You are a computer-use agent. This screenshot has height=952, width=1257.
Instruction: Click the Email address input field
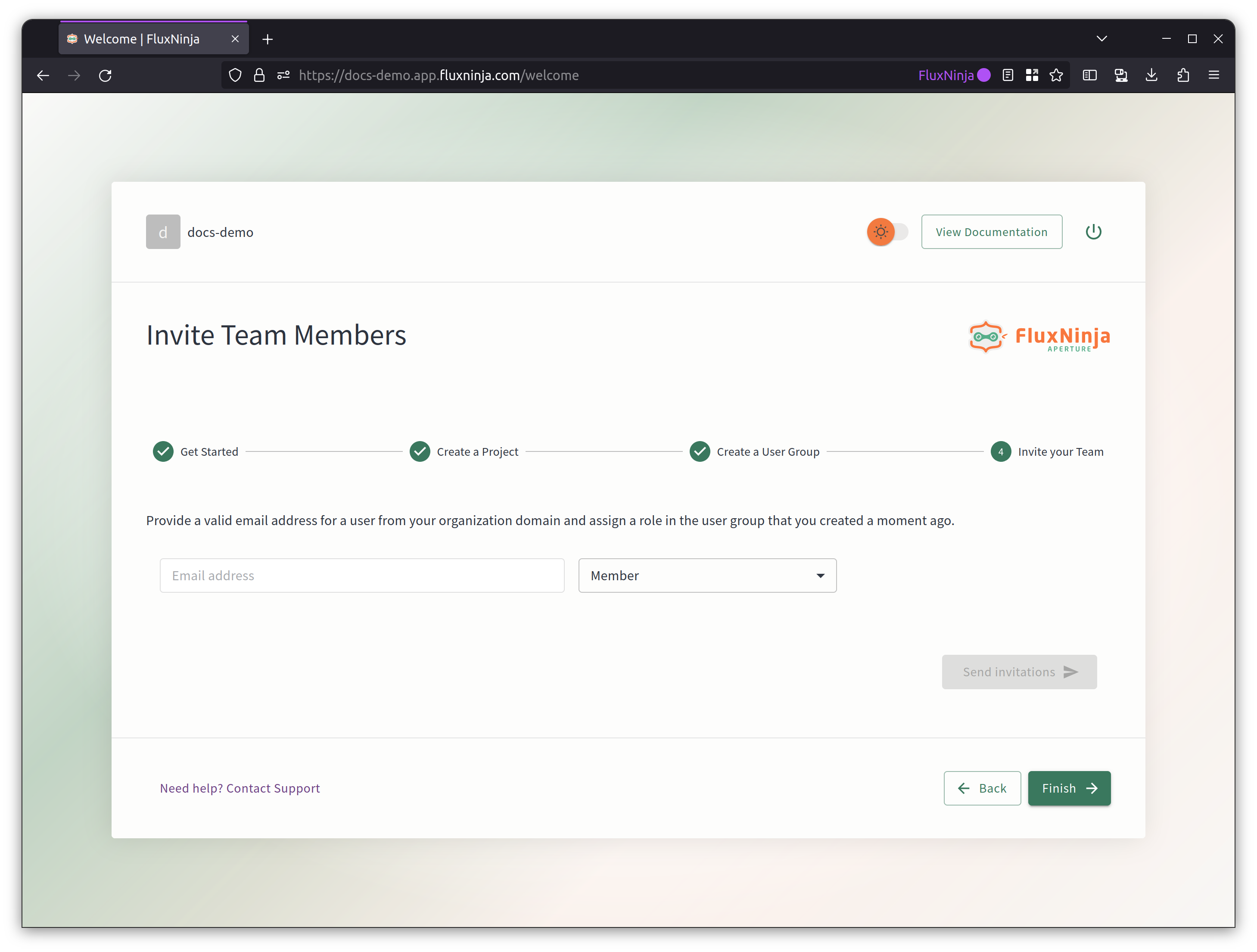[x=362, y=576]
